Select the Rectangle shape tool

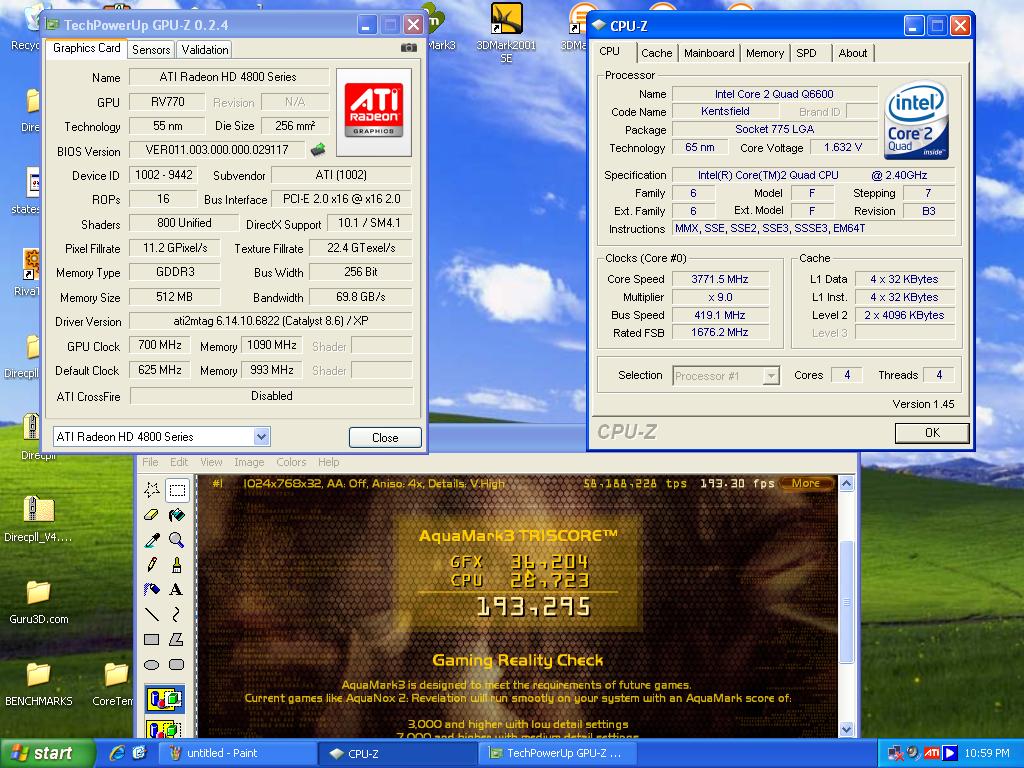152,639
